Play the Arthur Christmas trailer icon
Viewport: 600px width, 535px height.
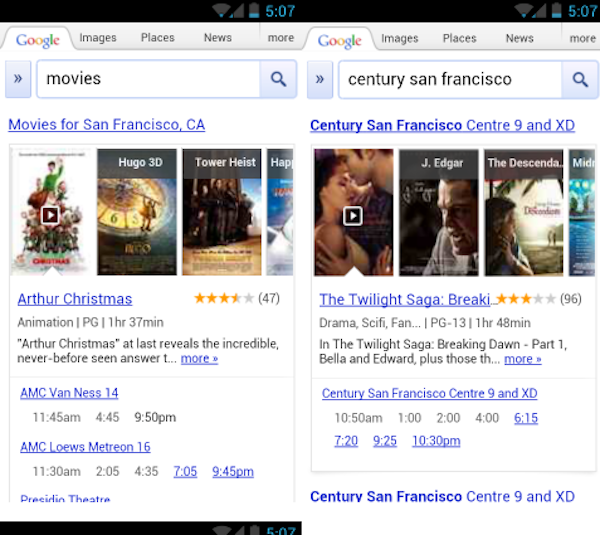(x=50, y=215)
